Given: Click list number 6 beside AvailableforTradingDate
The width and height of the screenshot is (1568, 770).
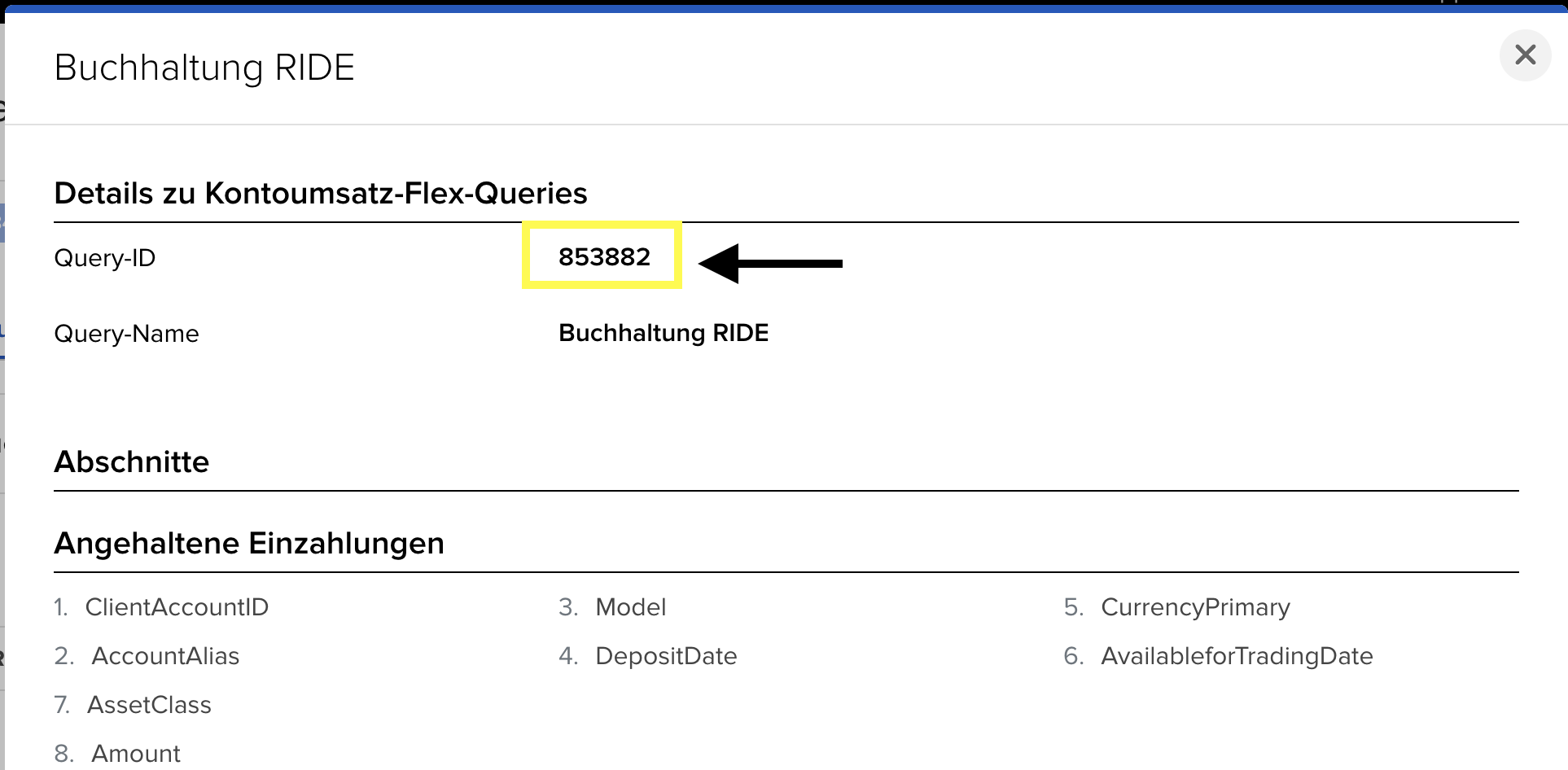Looking at the screenshot, I should pyautogui.click(x=1073, y=656).
